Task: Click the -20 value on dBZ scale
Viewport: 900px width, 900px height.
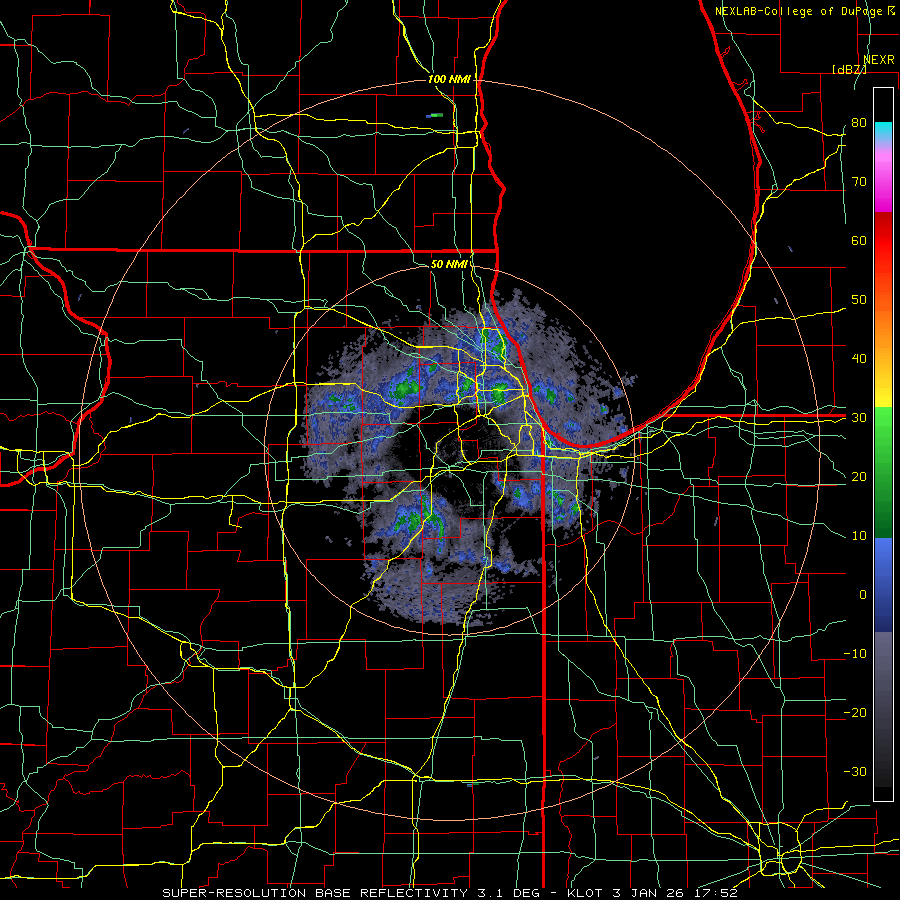Action: pyautogui.click(x=855, y=712)
